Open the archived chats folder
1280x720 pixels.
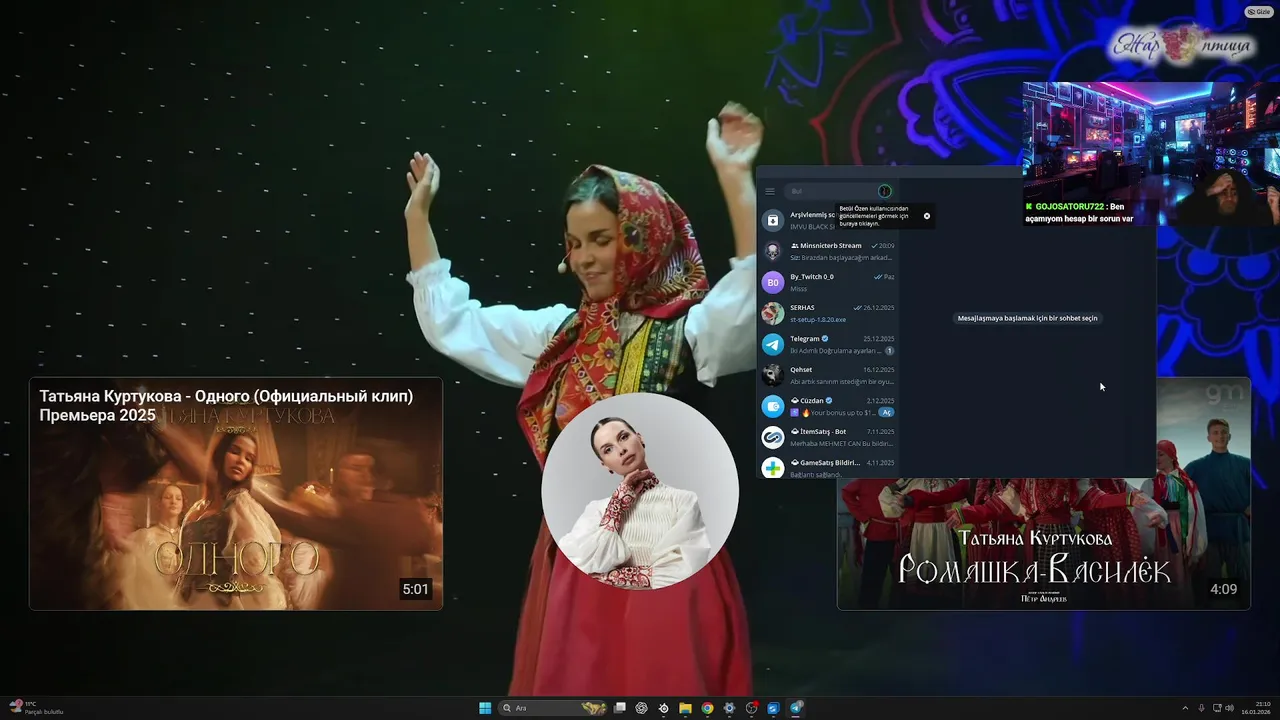click(x=828, y=220)
